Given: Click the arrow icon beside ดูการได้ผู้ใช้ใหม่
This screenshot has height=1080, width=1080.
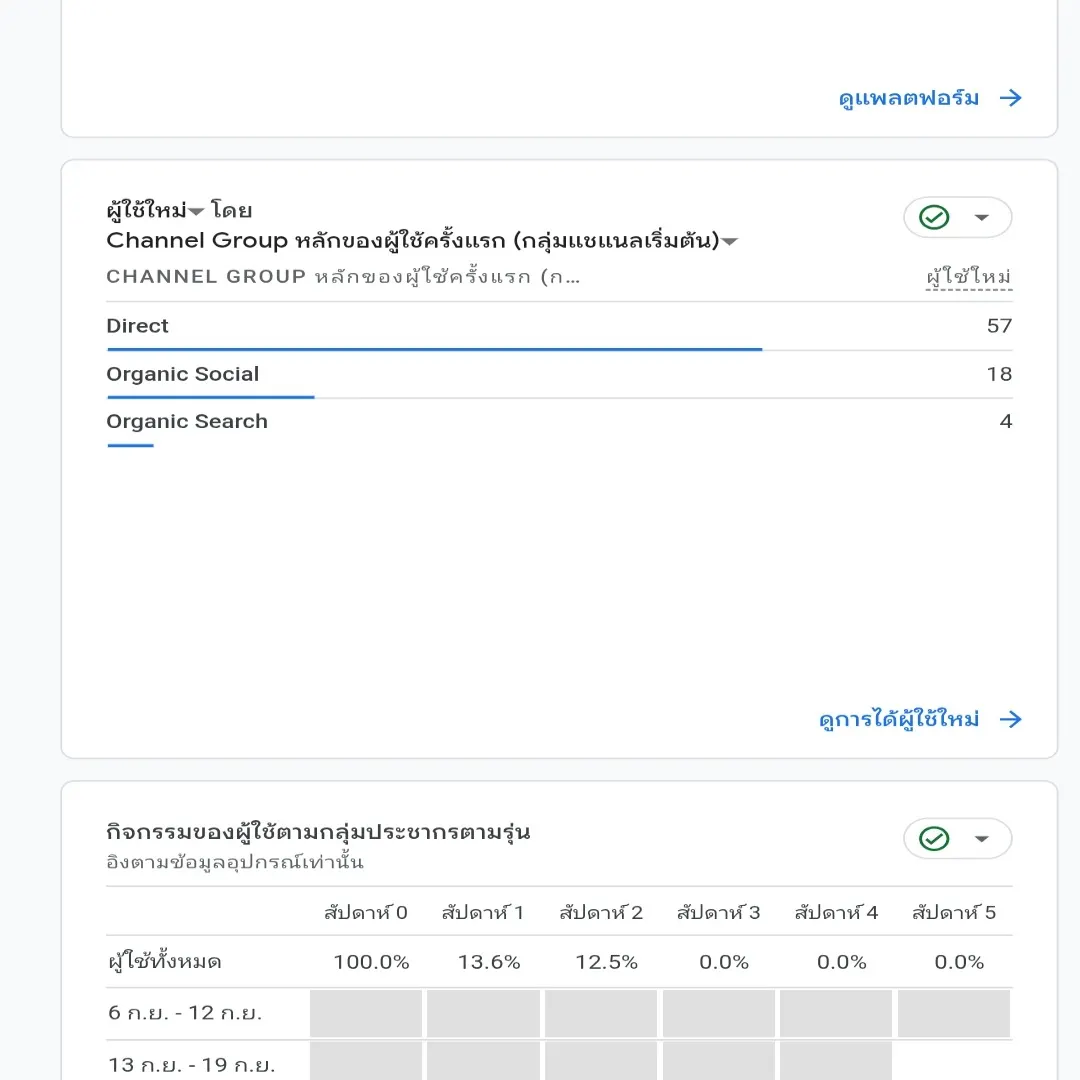Looking at the screenshot, I should tap(1010, 720).
